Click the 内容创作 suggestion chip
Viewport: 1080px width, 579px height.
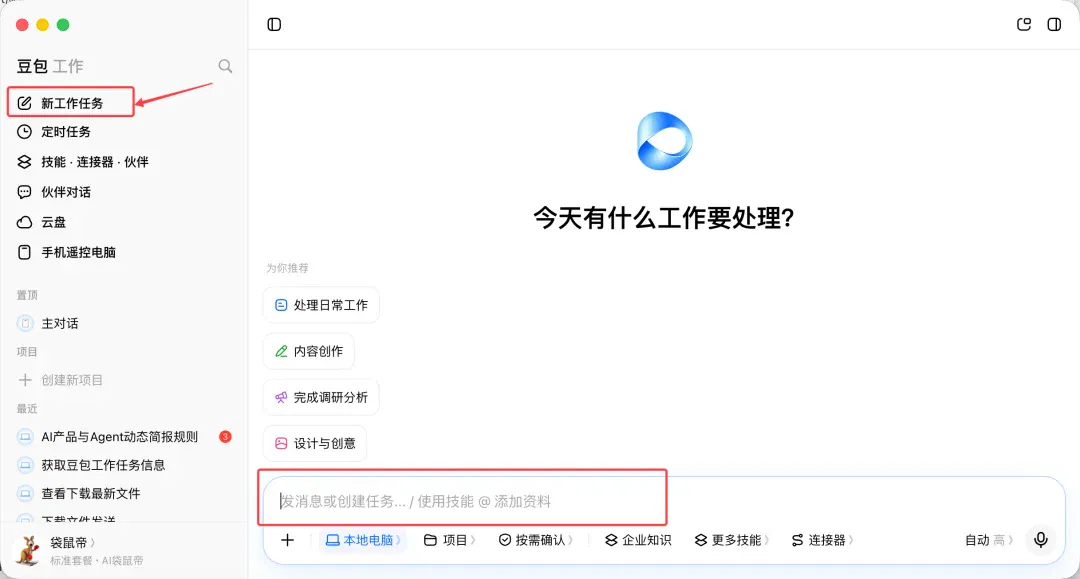[x=309, y=351]
